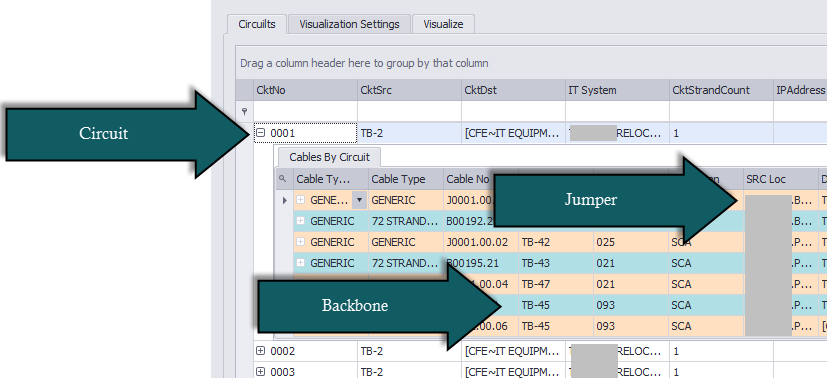Click the CktNo filter row input cell

[305, 111]
